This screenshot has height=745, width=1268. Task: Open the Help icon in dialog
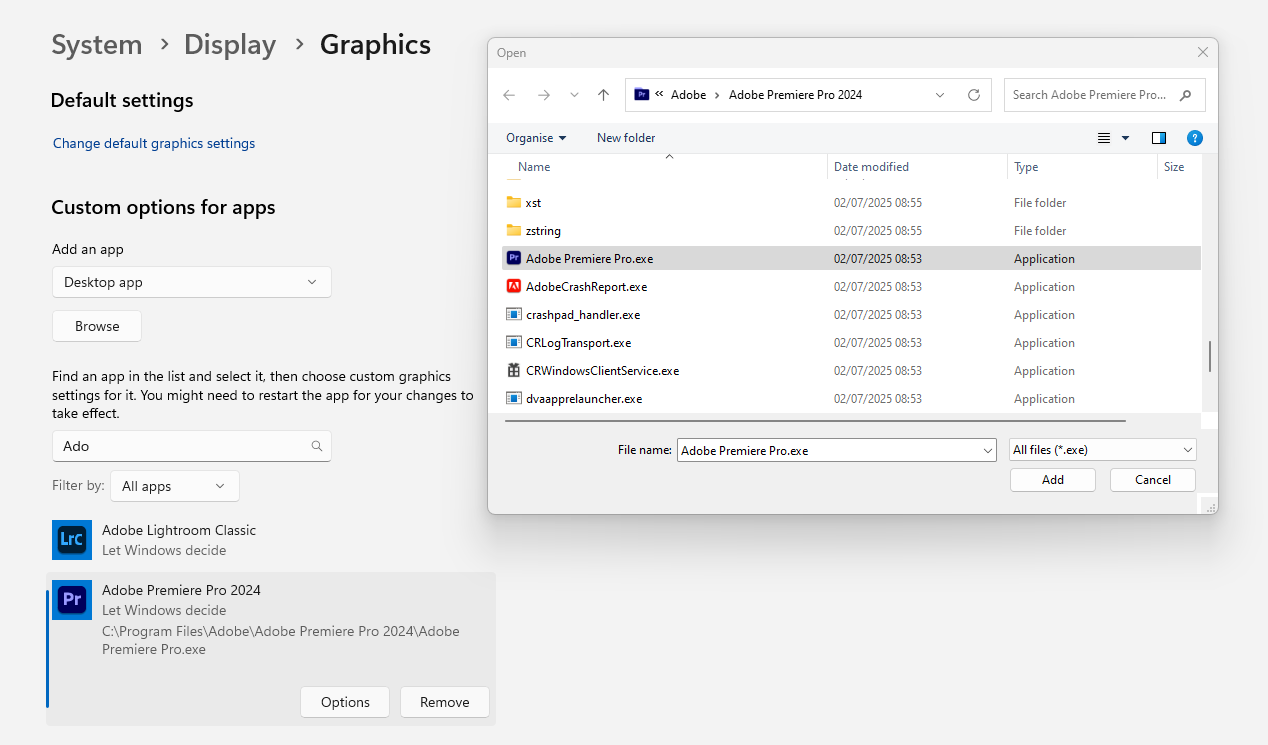coord(1194,138)
